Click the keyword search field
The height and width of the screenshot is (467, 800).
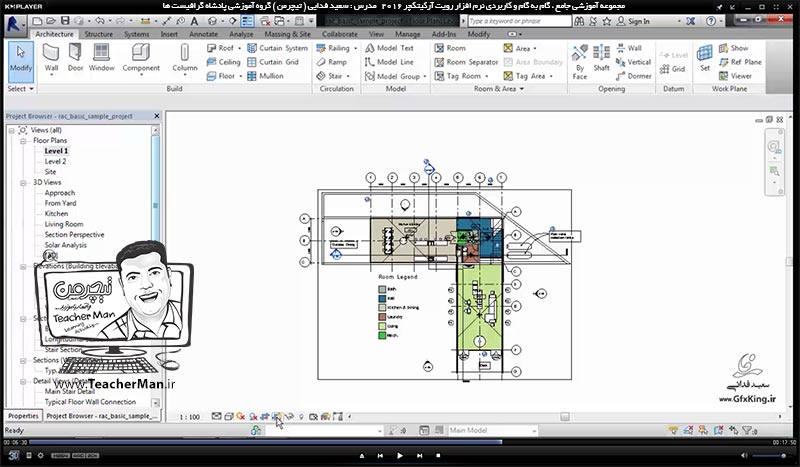pos(519,21)
